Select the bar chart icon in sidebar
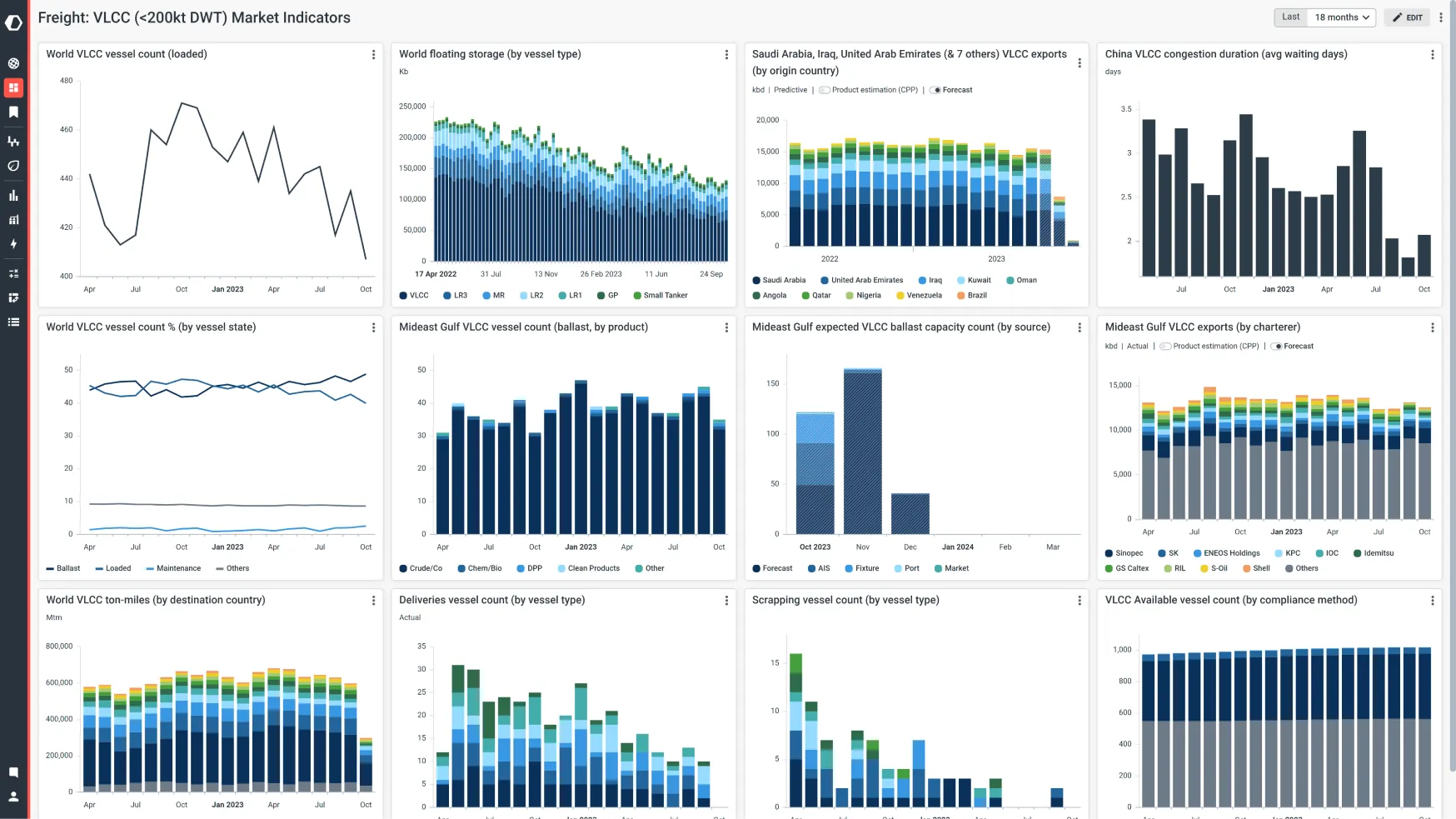This screenshot has height=819, width=1456. pos(13,195)
